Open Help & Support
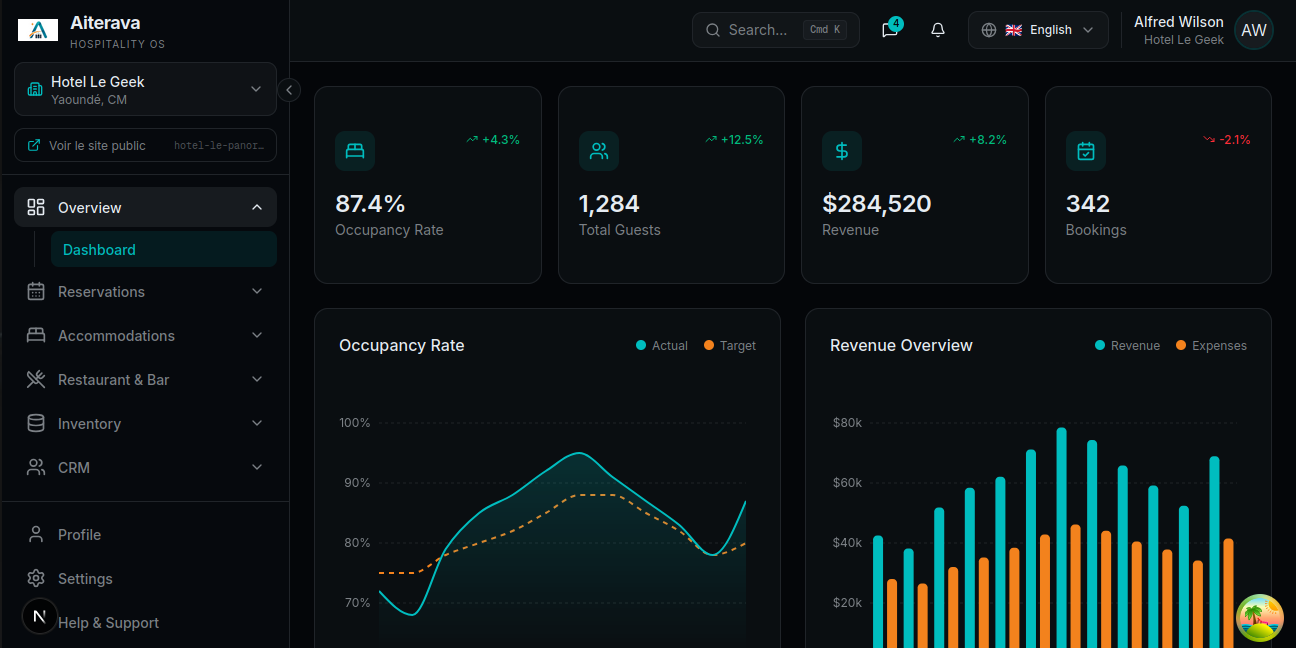The height and width of the screenshot is (648, 1296). pyautogui.click(x=145, y=622)
